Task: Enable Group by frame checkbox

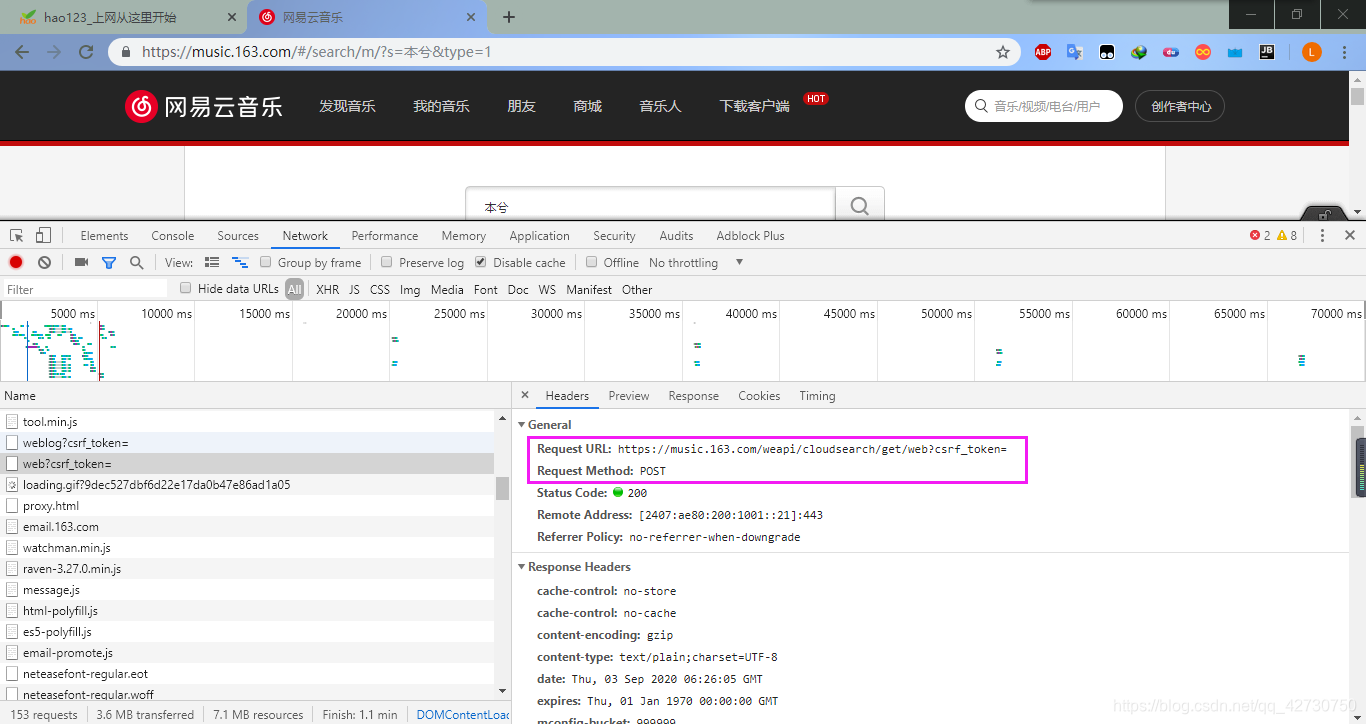Action: 266,262
